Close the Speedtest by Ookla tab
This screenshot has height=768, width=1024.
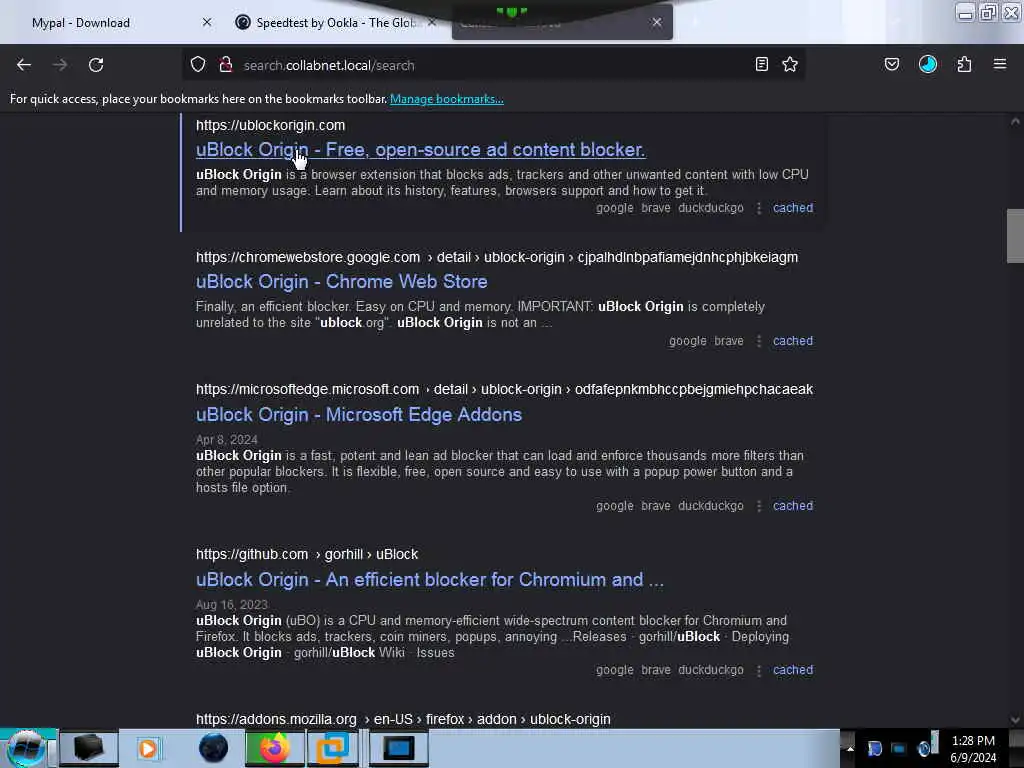(x=432, y=22)
